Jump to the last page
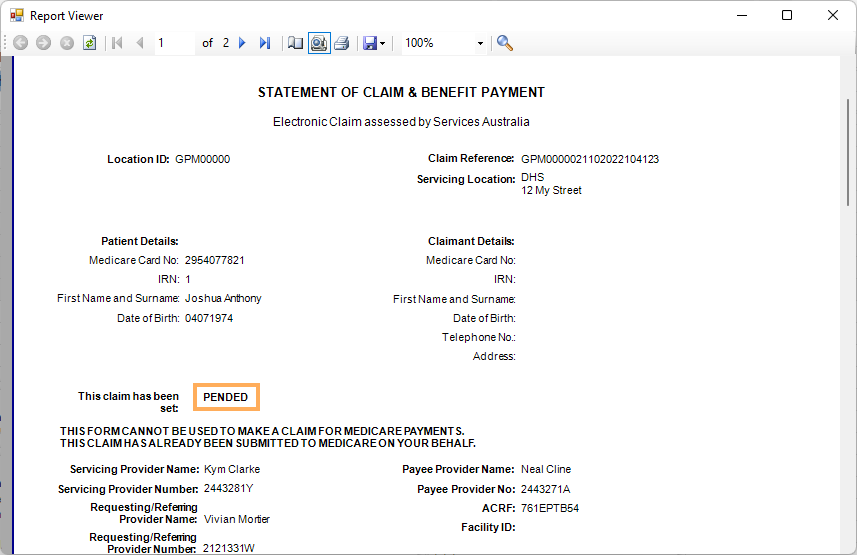Image resolution: width=857 pixels, height=555 pixels. pos(265,43)
